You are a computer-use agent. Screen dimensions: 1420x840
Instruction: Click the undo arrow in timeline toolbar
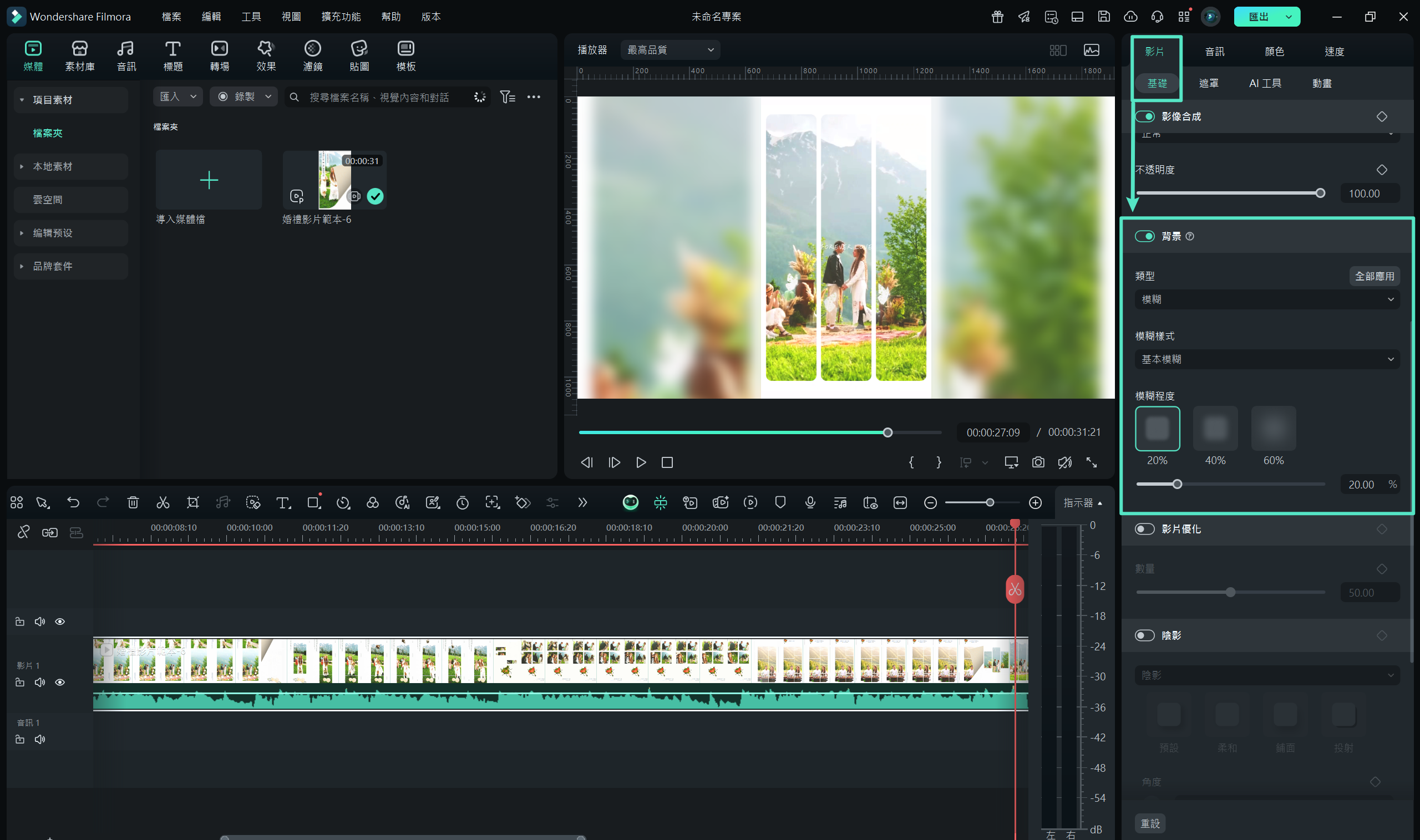click(73, 502)
